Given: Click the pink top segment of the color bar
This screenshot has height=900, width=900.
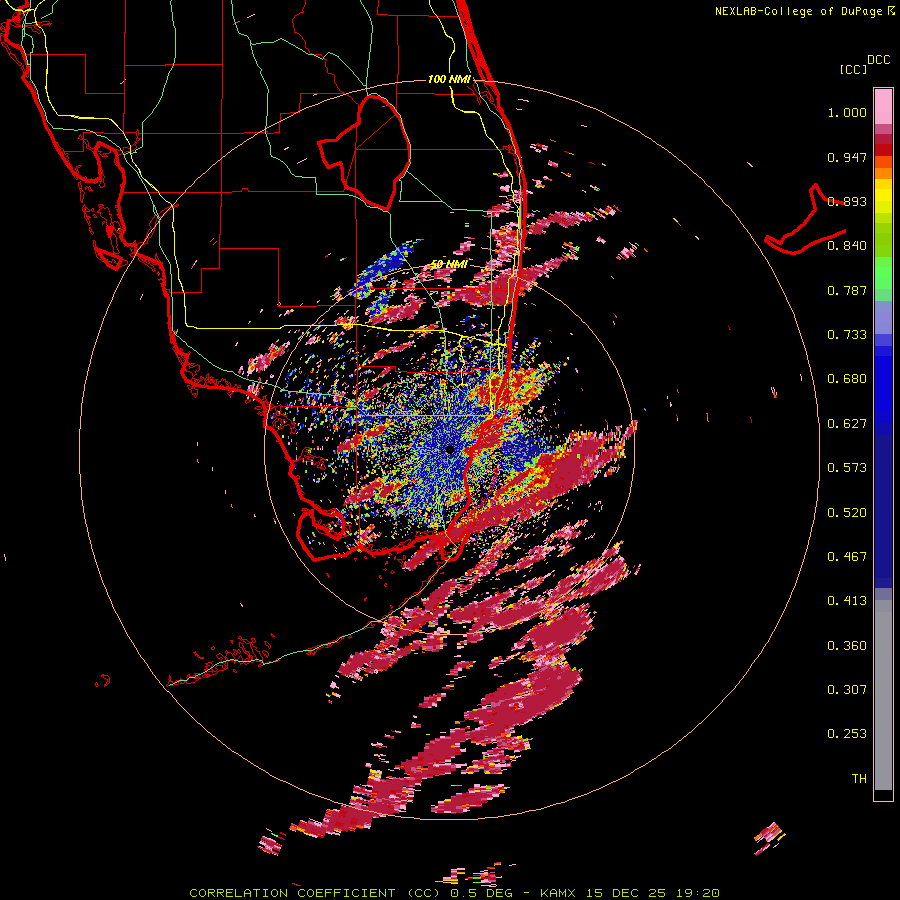Looking at the screenshot, I should pos(883,106).
